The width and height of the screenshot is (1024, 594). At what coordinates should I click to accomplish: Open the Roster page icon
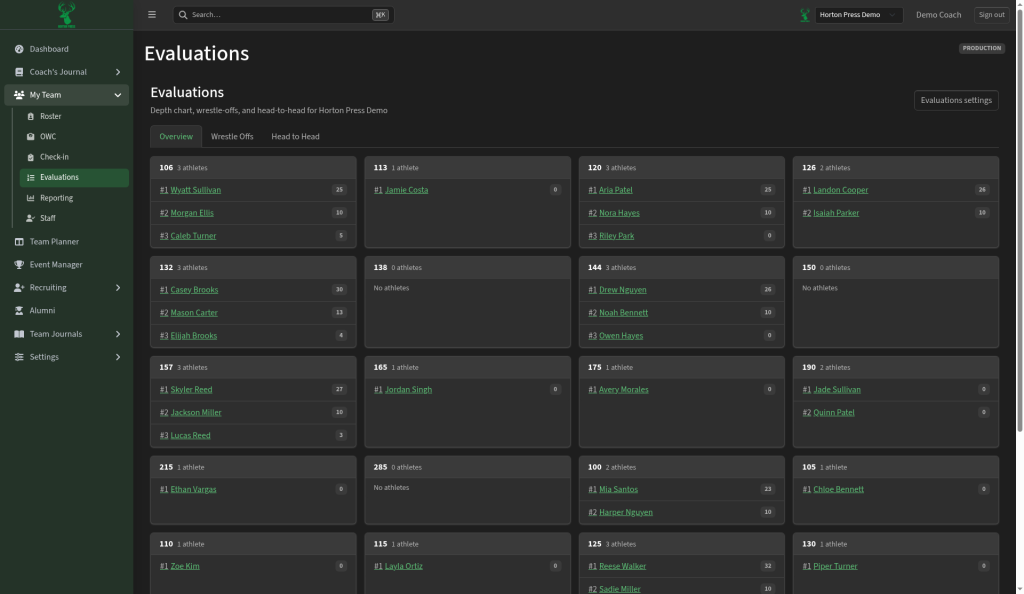[31, 116]
